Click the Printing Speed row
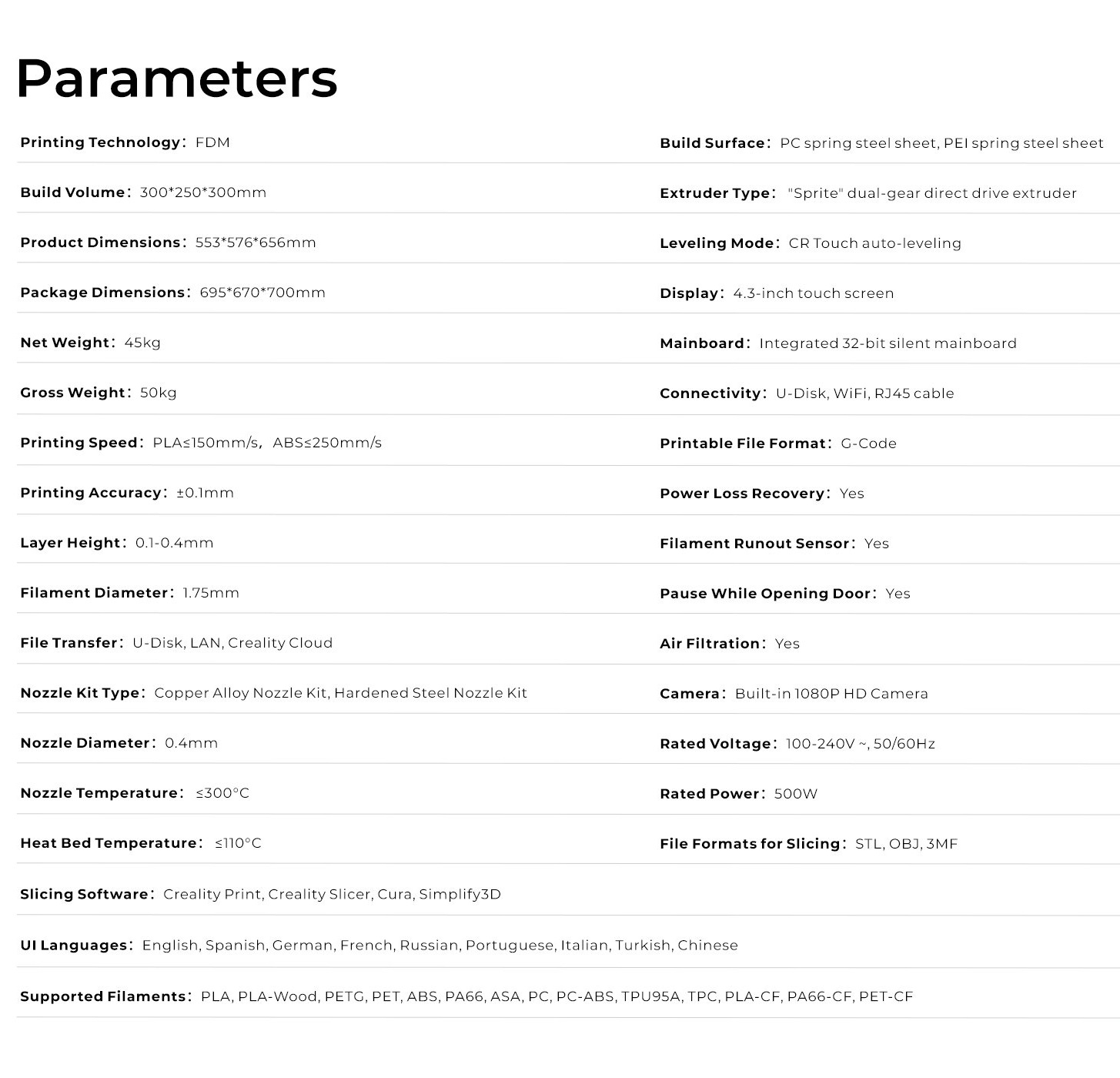The width and height of the screenshot is (1120, 1078). point(201,443)
